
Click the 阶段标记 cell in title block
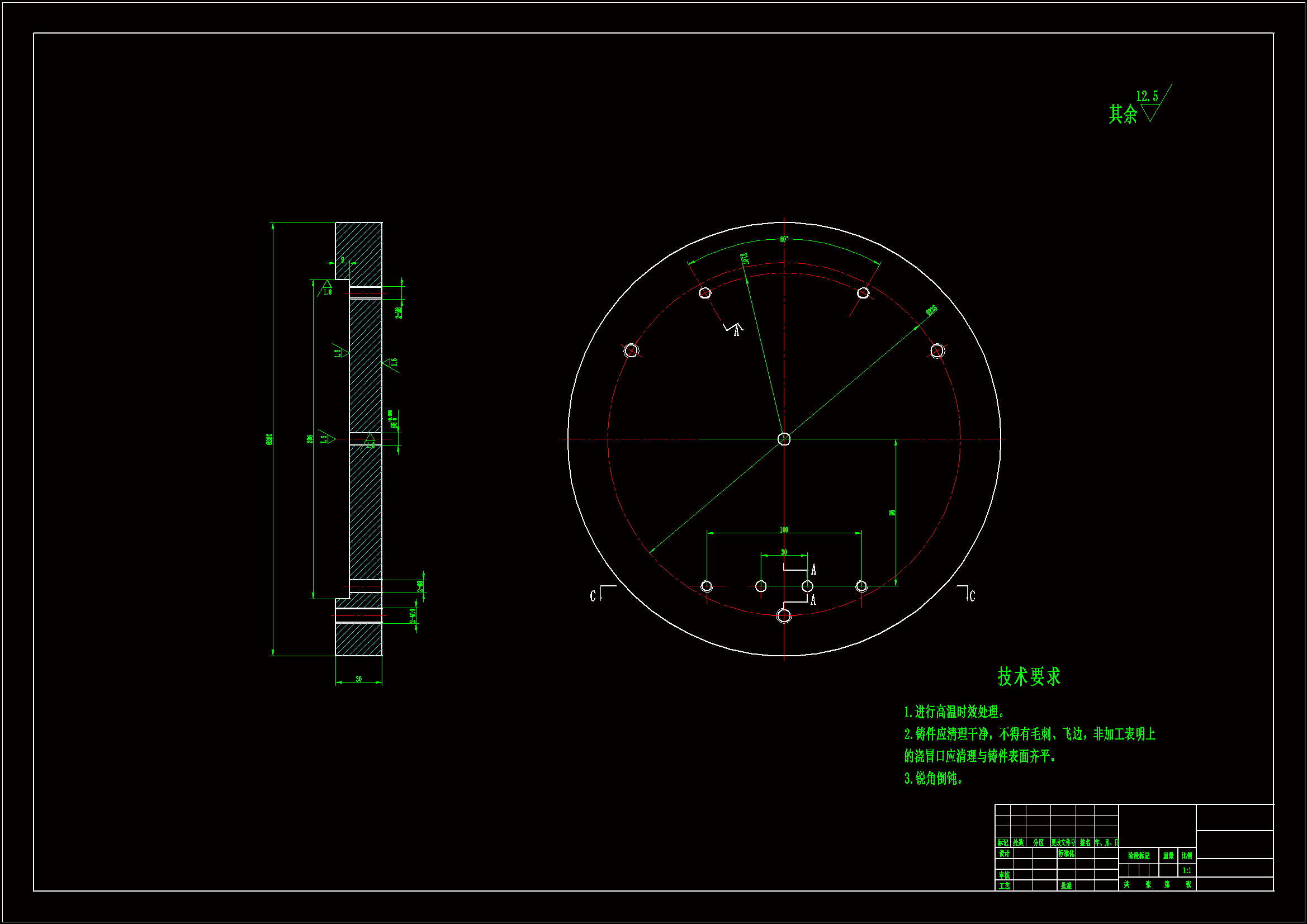click(x=1139, y=856)
